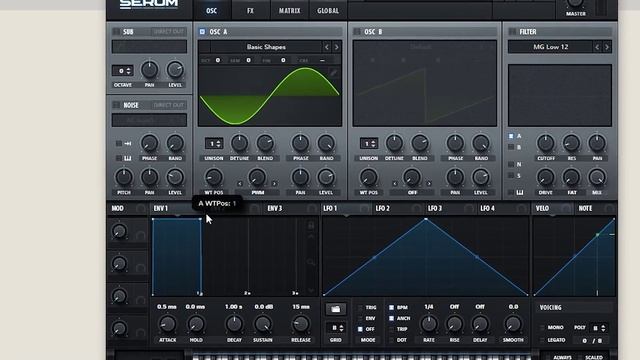
Task: Click the Filter Res knob
Action: (571, 143)
